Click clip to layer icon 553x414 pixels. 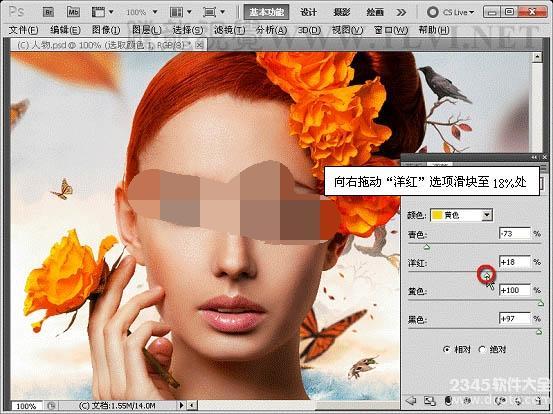[x=448, y=401]
